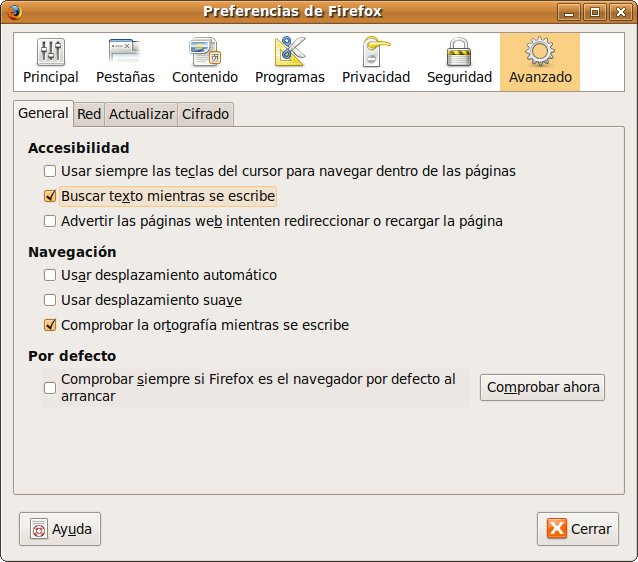The height and width of the screenshot is (562, 638).
Task: Uncheck Buscar texto mientras se escribe
Action: pyautogui.click(x=50, y=197)
